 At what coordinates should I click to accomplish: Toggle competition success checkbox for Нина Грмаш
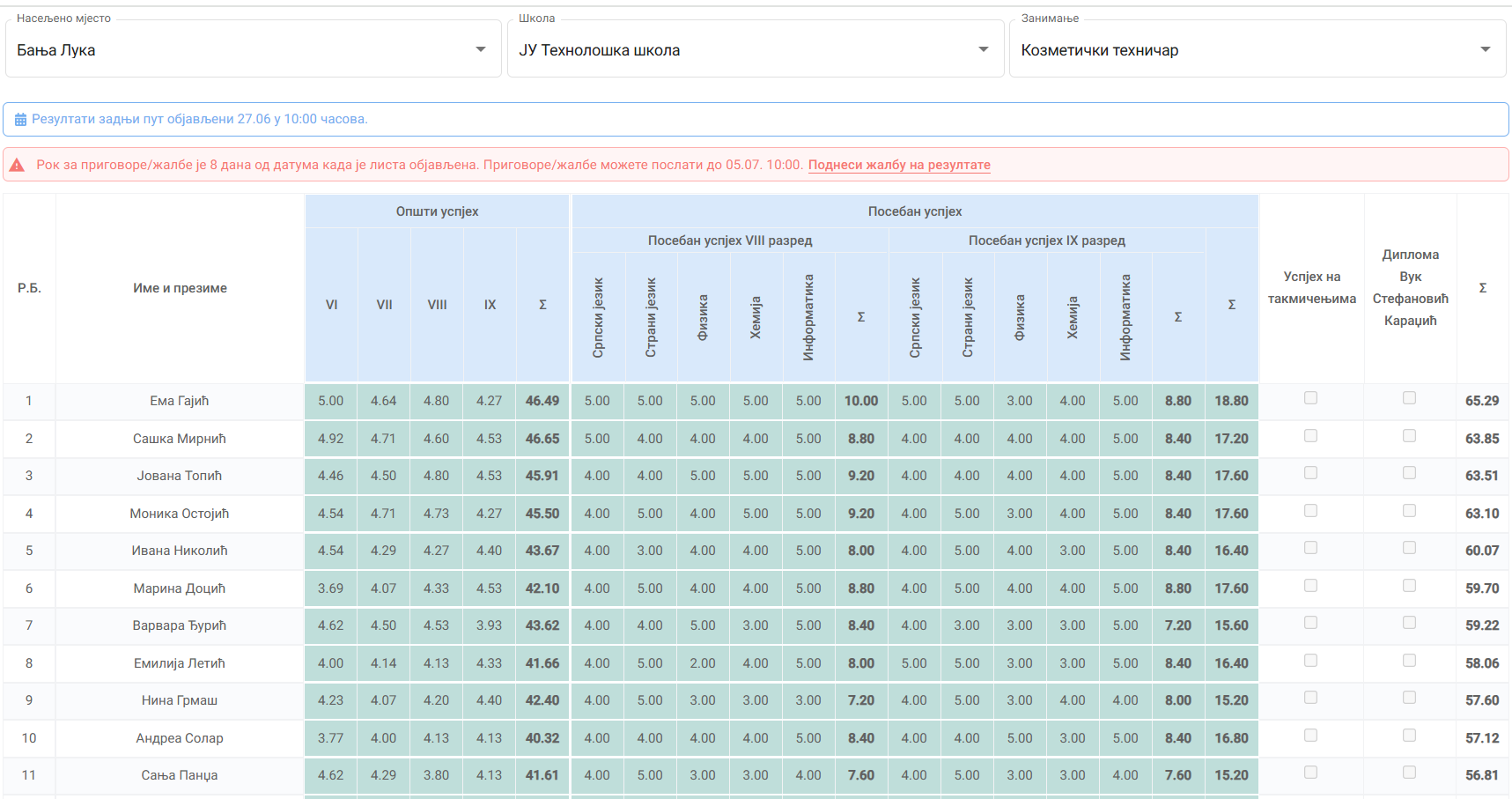[1310, 698]
